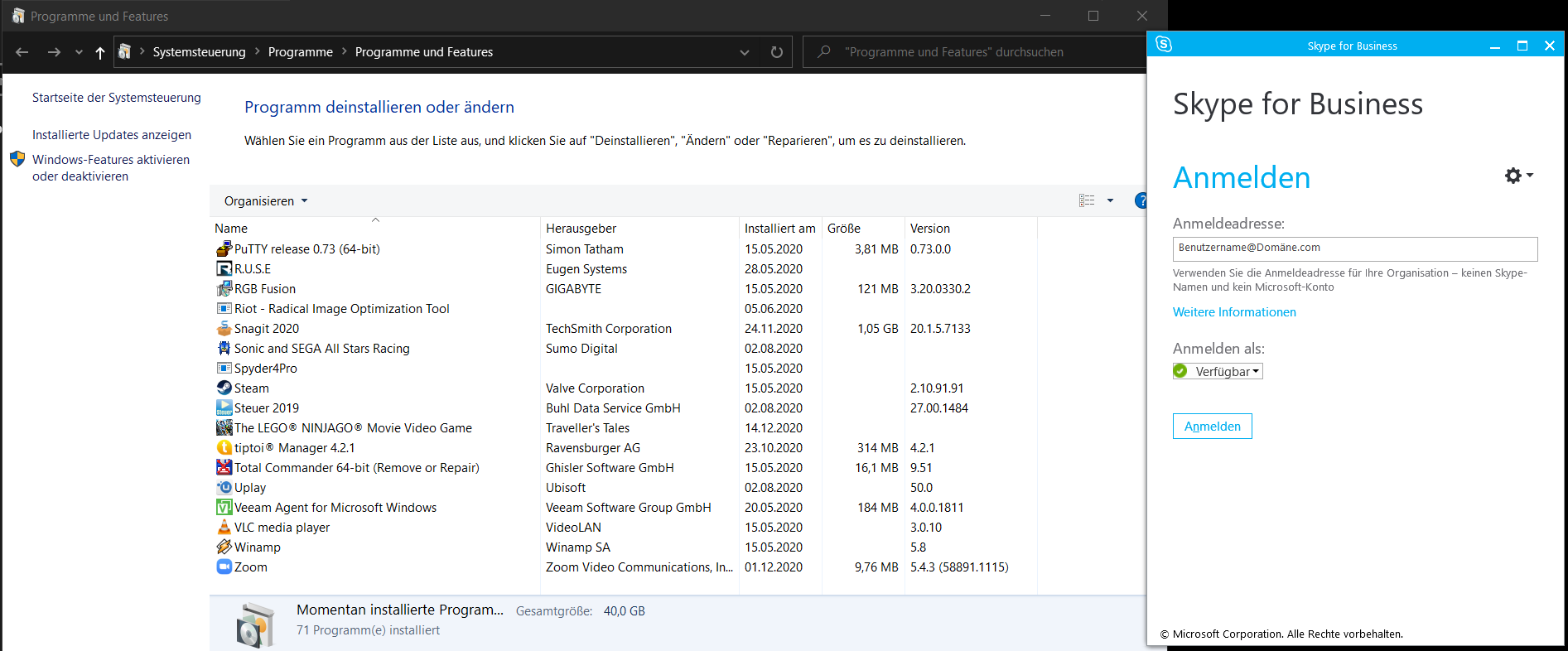Screen dimensions: 1568x651
Task: Expand the address bar history dropdown
Action: [x=745, y=52]
